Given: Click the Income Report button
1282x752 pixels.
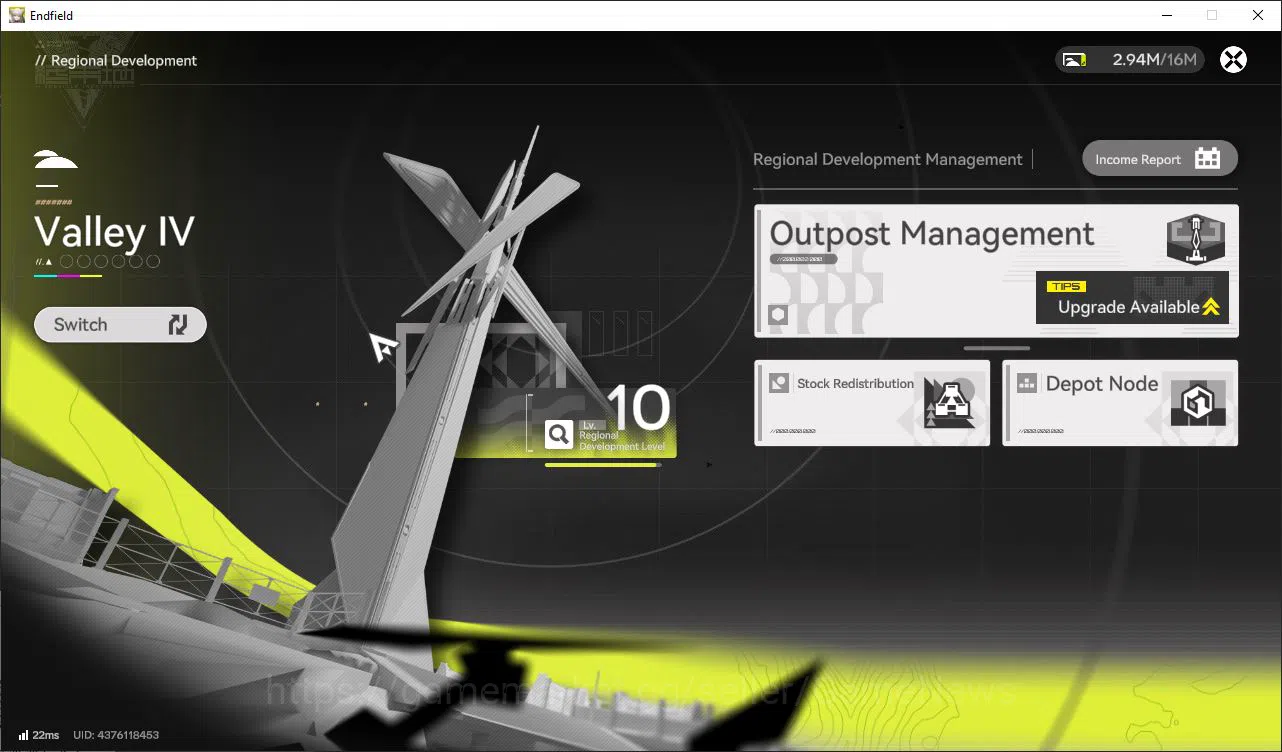Looking at the screenshot, I should point(1160,158).
